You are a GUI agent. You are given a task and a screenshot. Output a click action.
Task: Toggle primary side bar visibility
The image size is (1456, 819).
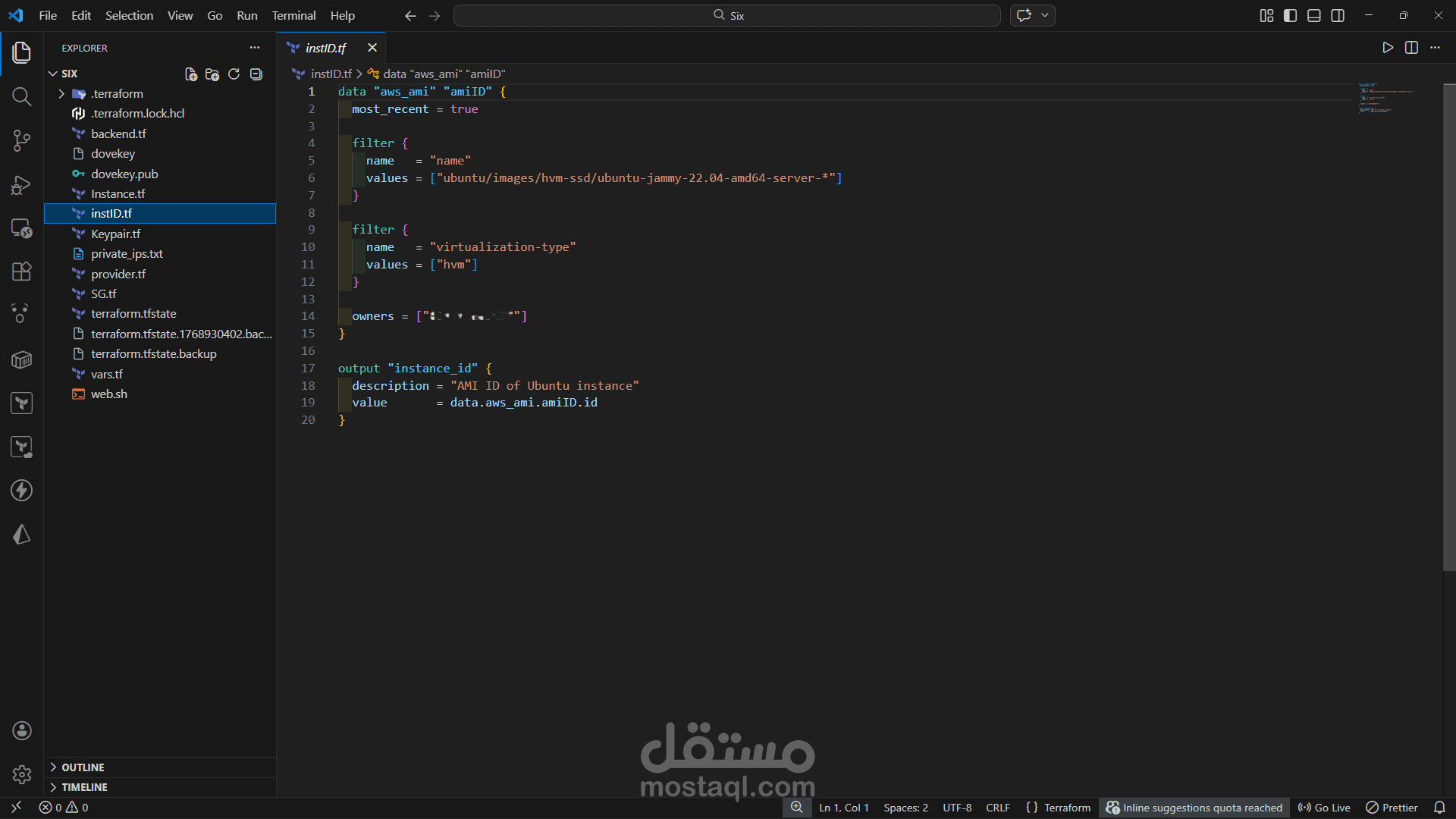(x=1290, y=15)
